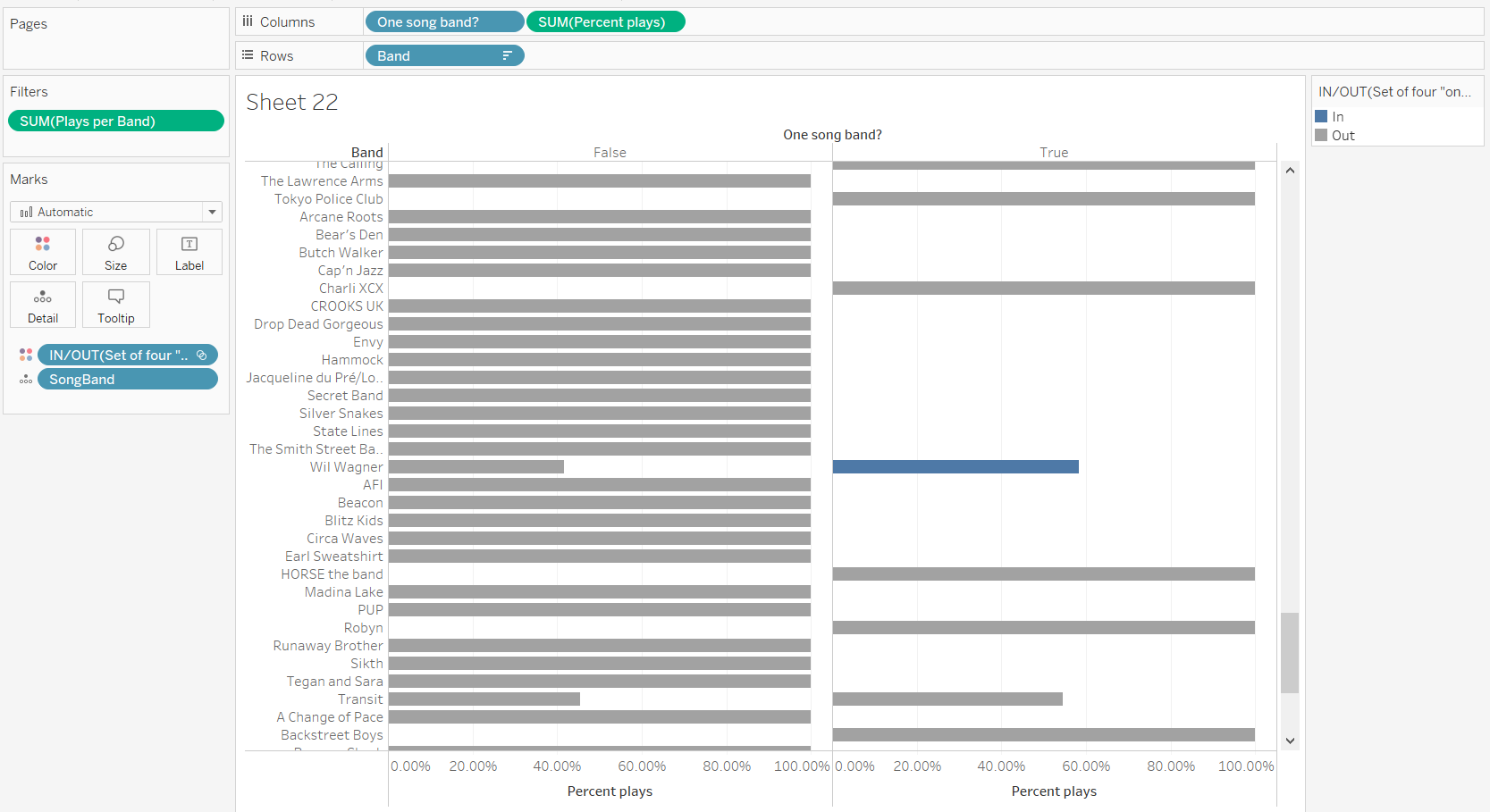
Task: Click the Earl Sweatshirt row label
Action: point(334,556)
